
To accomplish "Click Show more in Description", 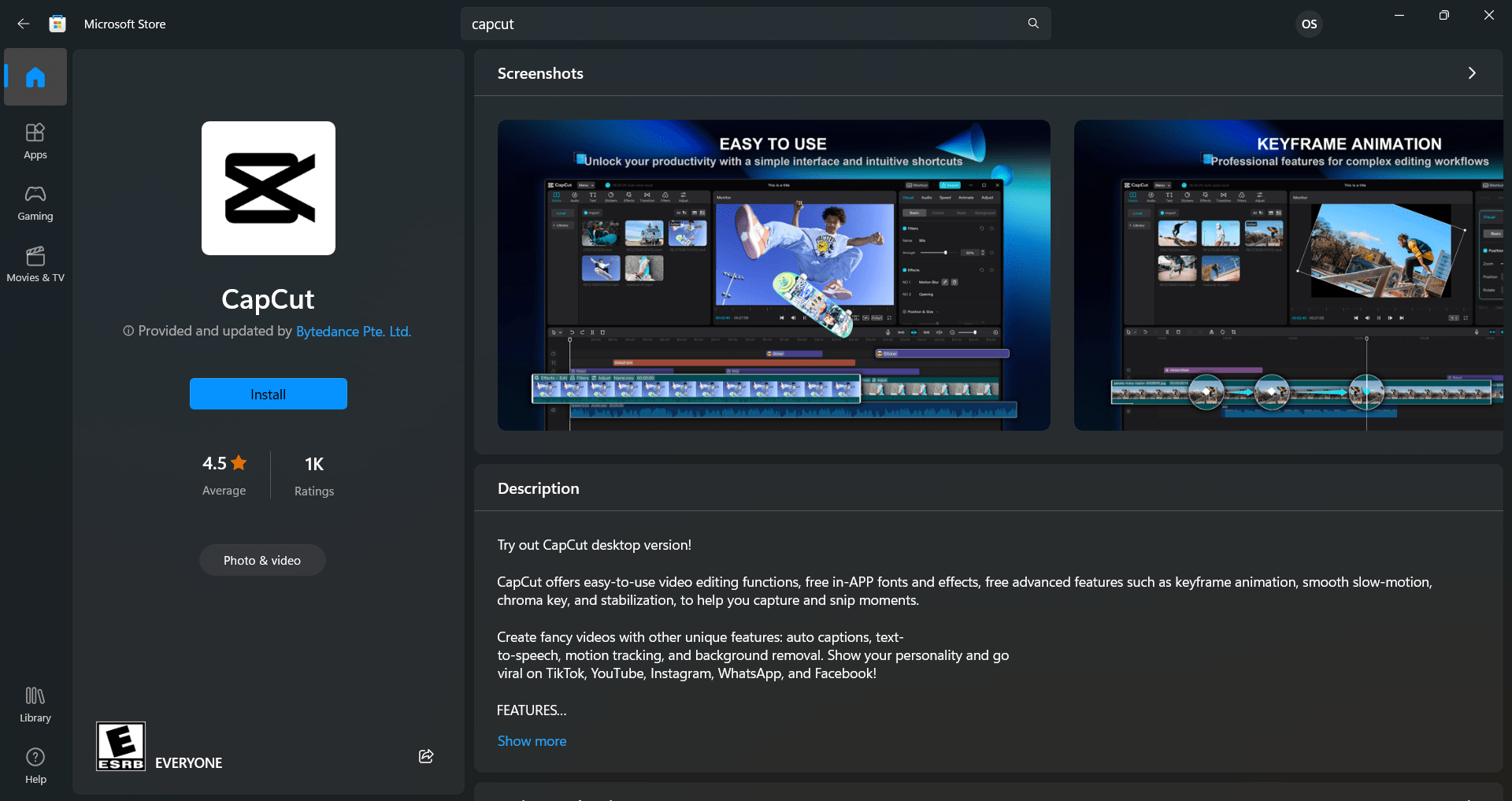I will pos(532,741).
